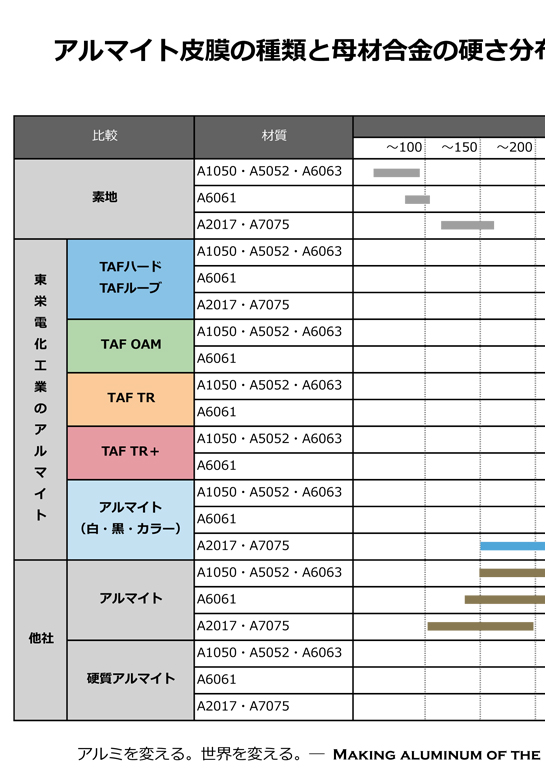
Task: Click the footer slogan アルミを変える。世界を変える。
Action: (190, 754)
